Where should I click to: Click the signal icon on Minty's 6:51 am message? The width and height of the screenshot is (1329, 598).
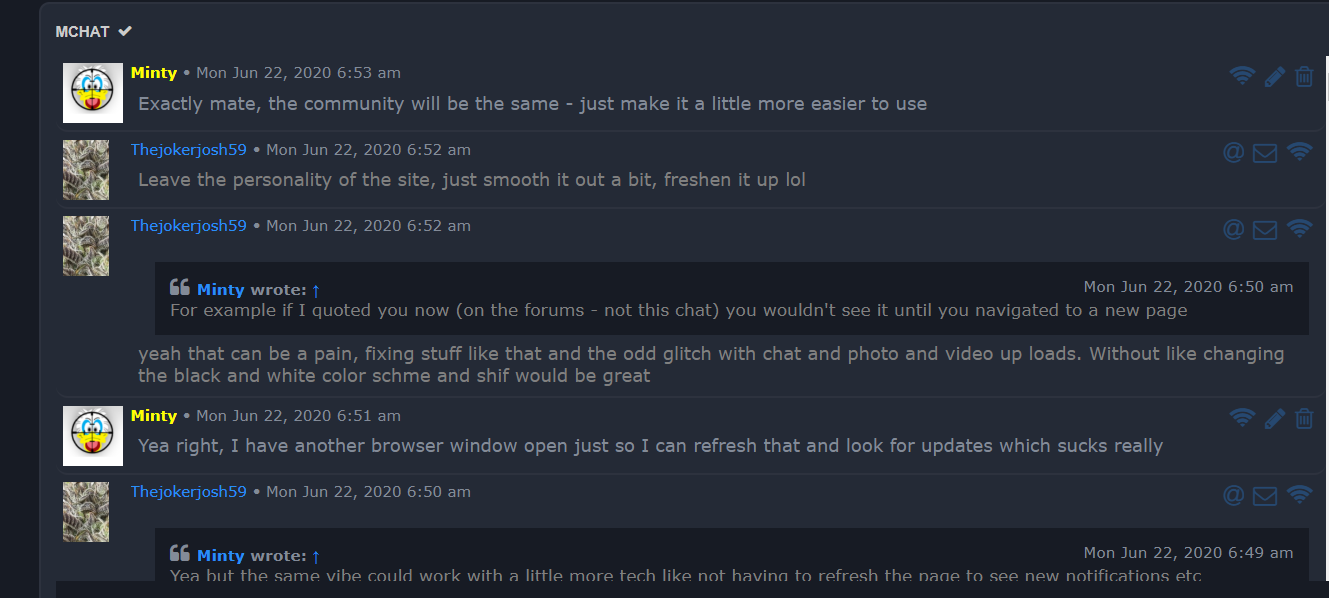pyautogui.click(x=1242, y=418)
